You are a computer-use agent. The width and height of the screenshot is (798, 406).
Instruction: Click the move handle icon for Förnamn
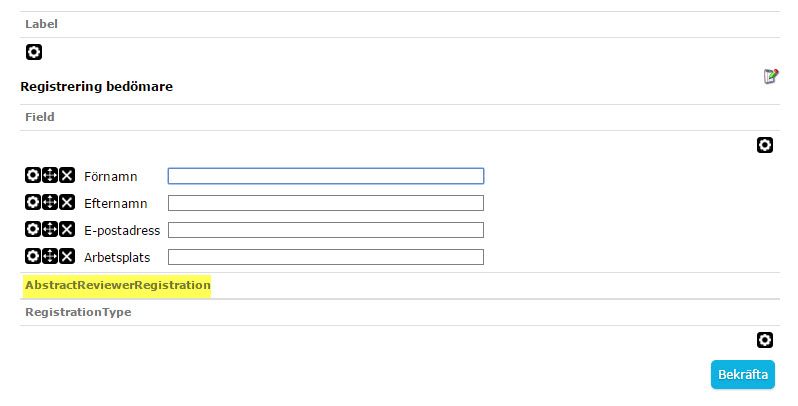[50, 175]
